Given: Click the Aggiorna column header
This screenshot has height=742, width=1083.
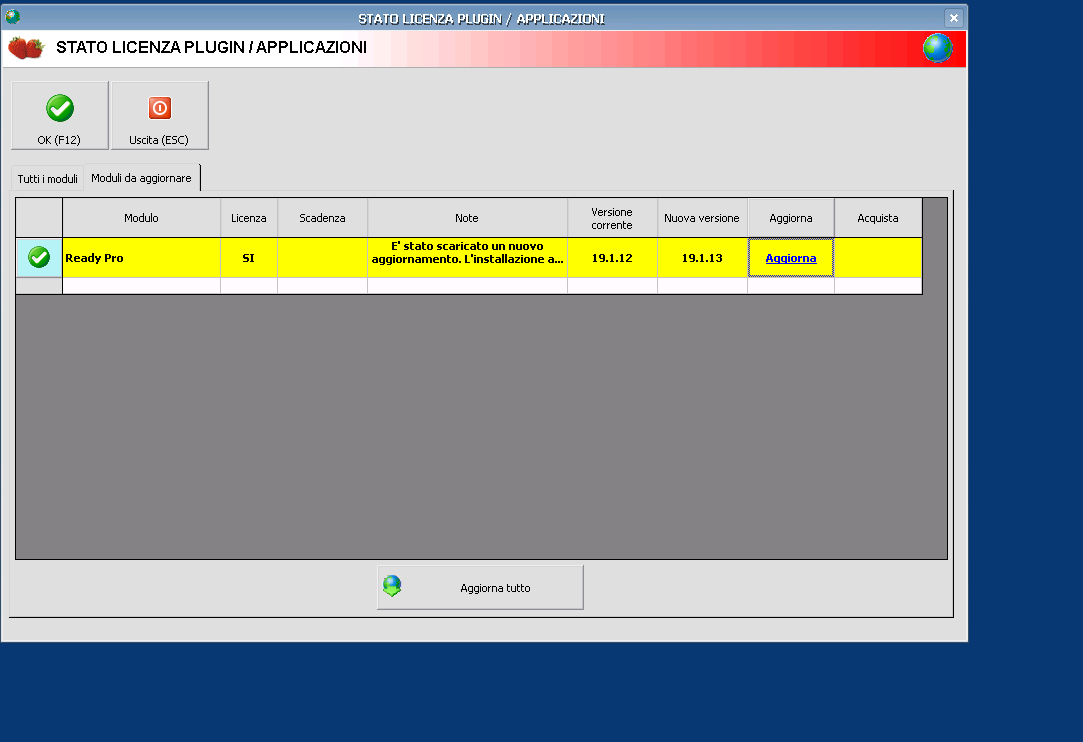Looking at the screenshot, I should point(791,218).
